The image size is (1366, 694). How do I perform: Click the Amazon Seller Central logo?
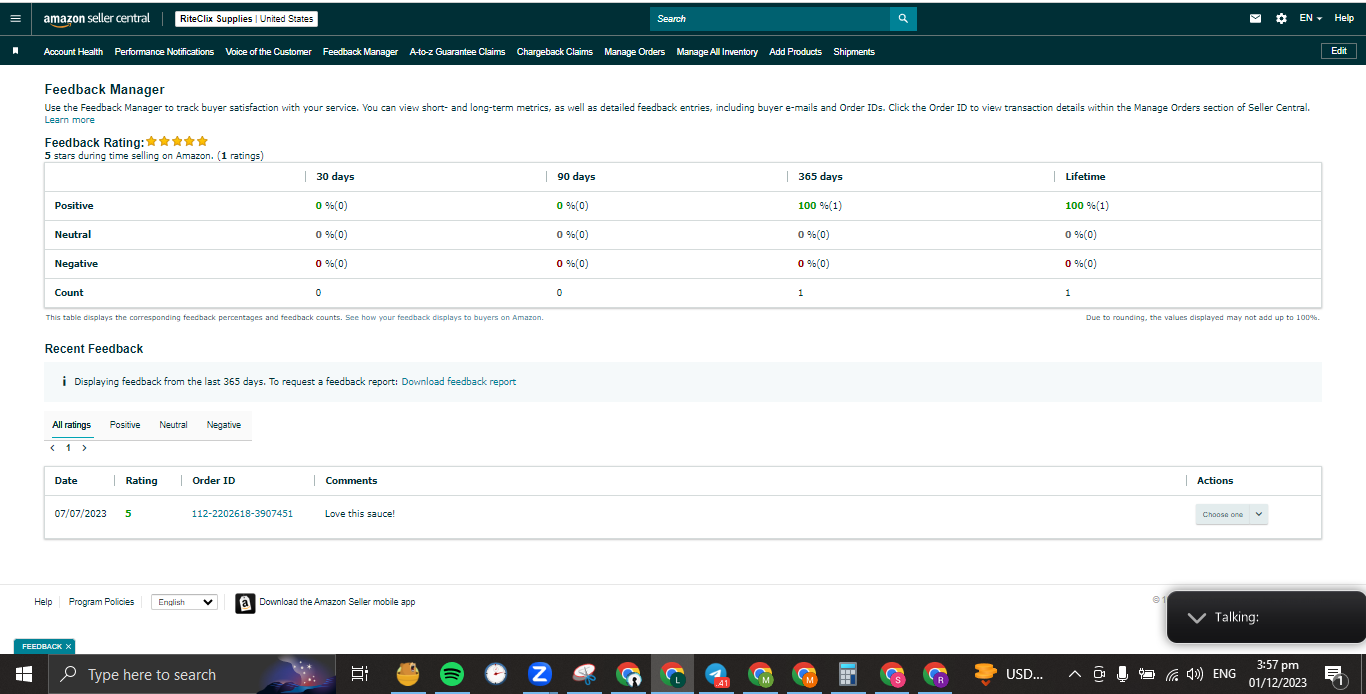[97, 18]
